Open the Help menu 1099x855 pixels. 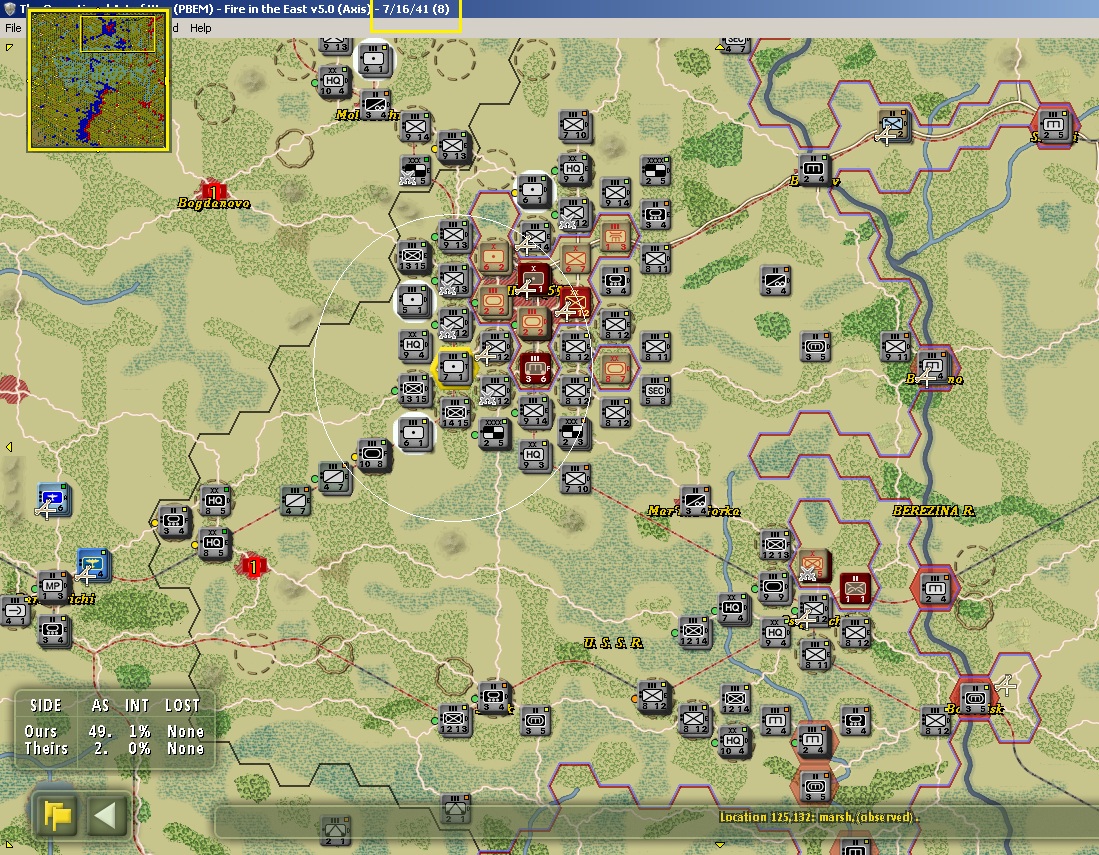[200, 28]
